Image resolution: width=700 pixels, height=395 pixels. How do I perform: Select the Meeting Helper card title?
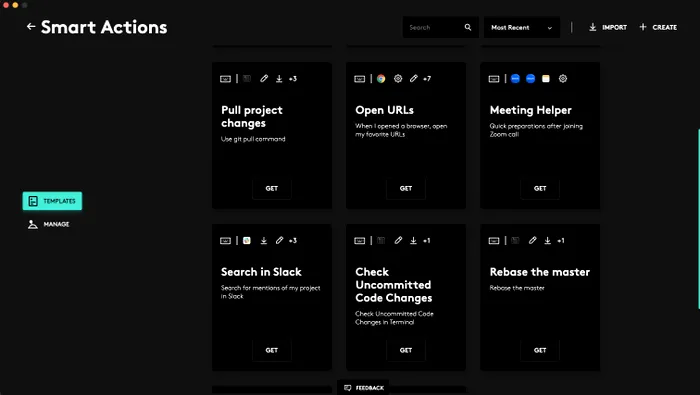click(530, 110)
